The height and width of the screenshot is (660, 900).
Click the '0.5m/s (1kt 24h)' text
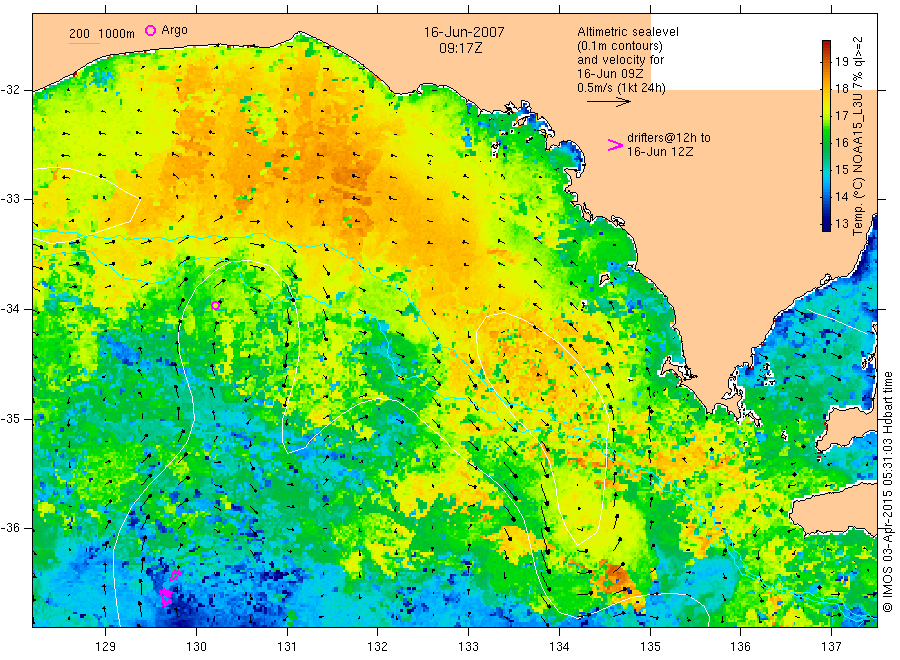click(621, 88)
